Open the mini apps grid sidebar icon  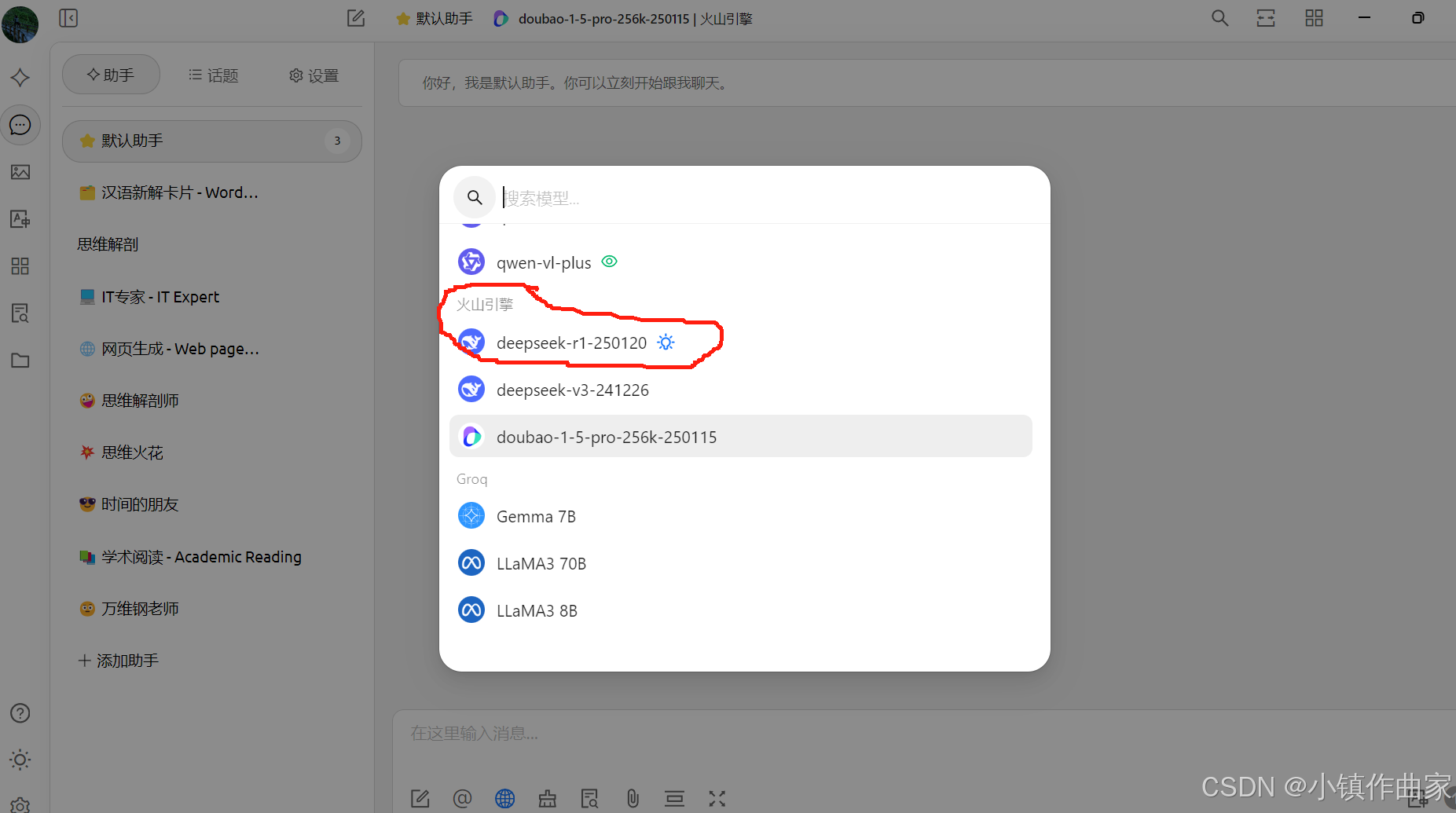[x=20, y=266]
